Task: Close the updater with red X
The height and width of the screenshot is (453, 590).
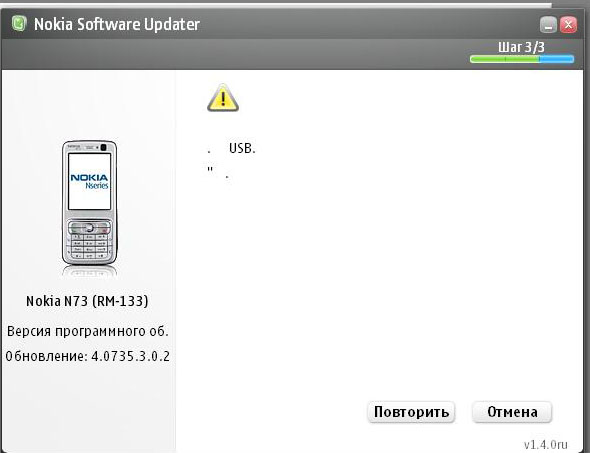Action: 568,25
